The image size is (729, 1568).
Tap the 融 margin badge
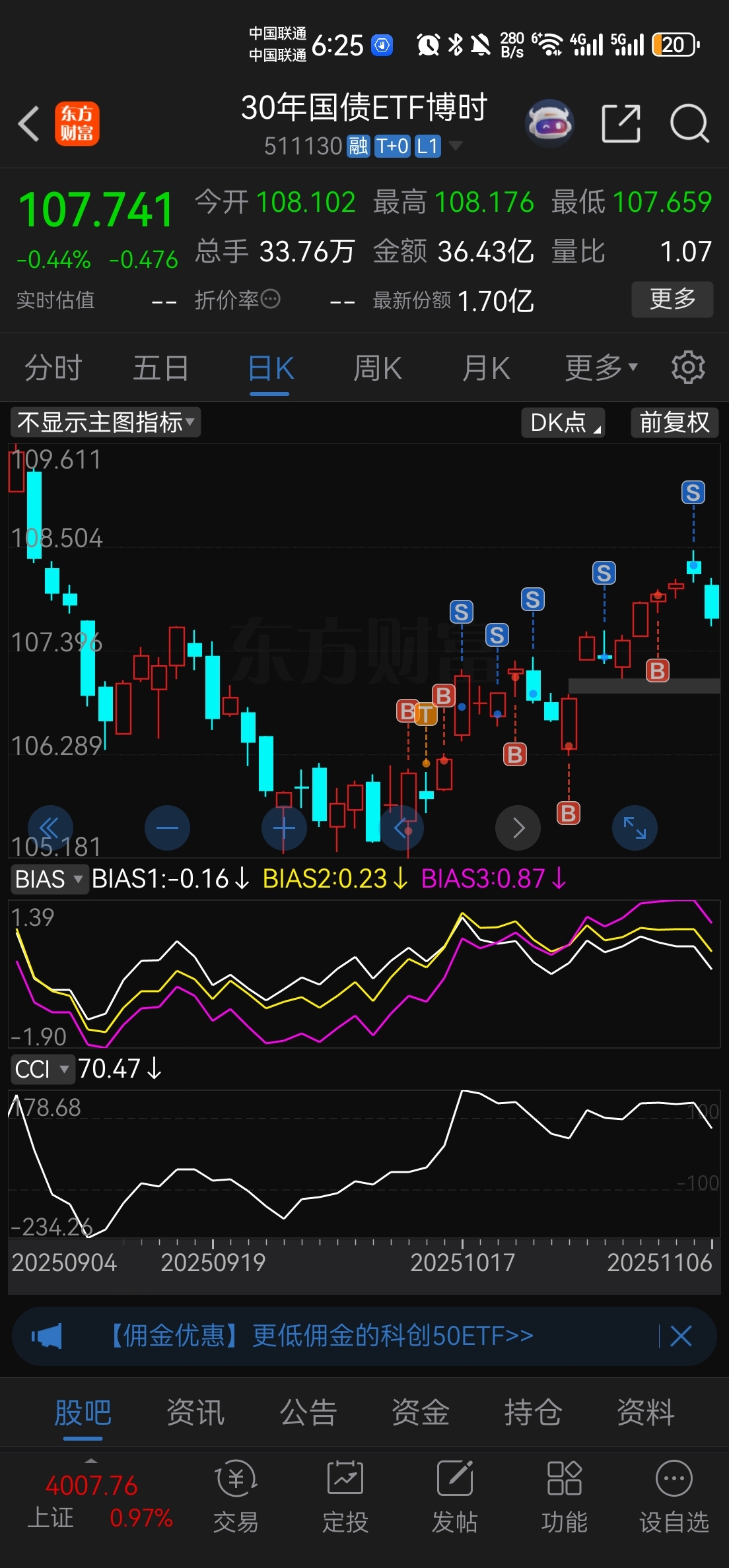point(359,146)
